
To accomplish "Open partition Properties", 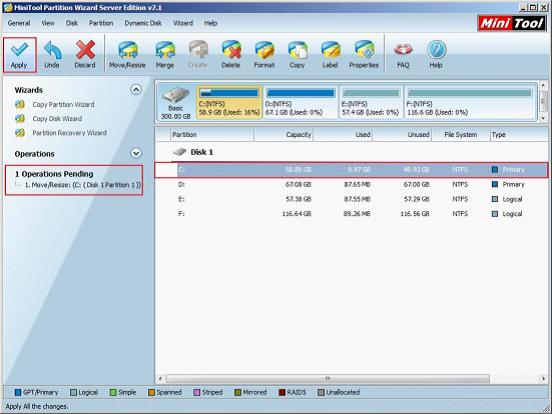I will coord(364,55).
